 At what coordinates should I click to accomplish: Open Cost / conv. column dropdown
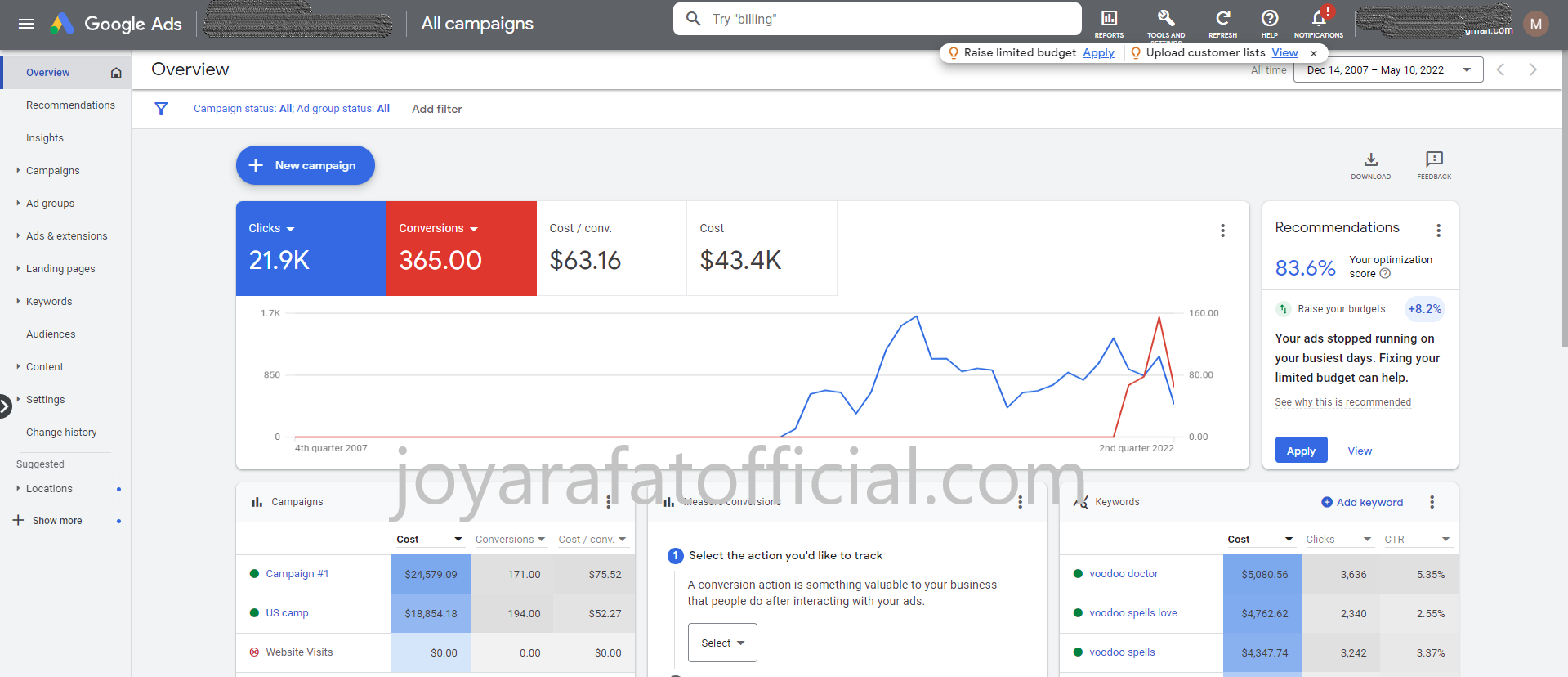(x=592, y=540)
